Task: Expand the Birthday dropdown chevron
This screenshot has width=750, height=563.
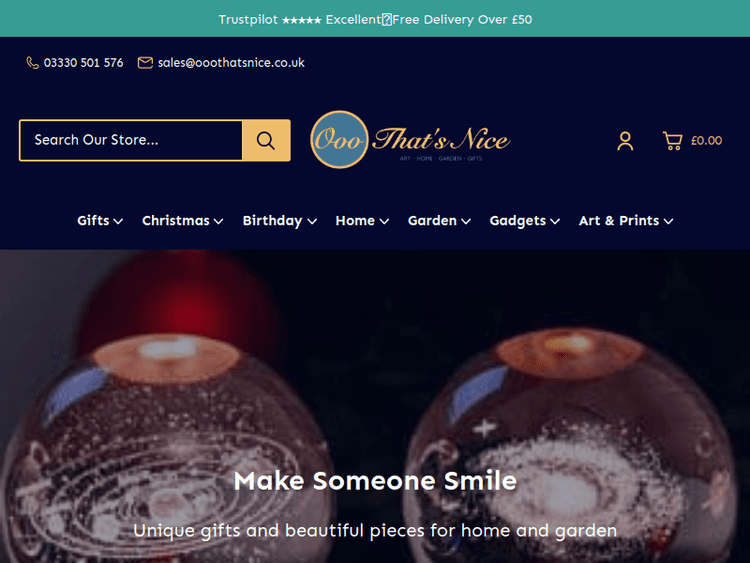Action: coord(312,221)
